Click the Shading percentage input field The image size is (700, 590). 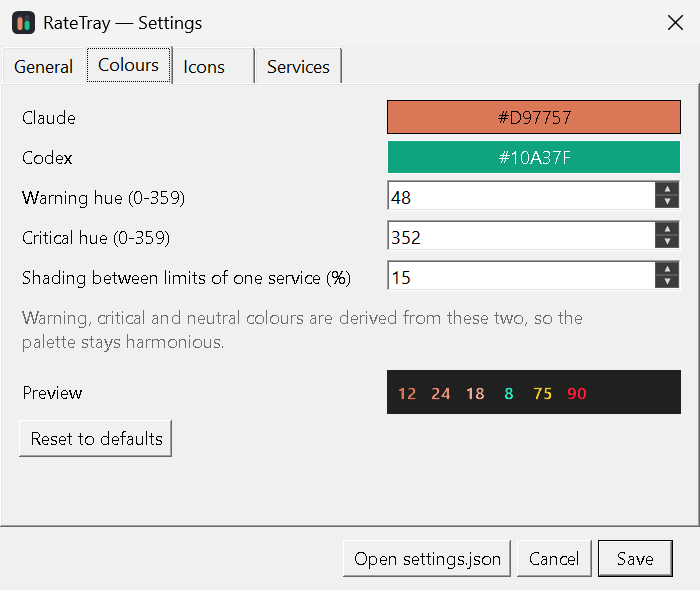(x=521, y=275)
